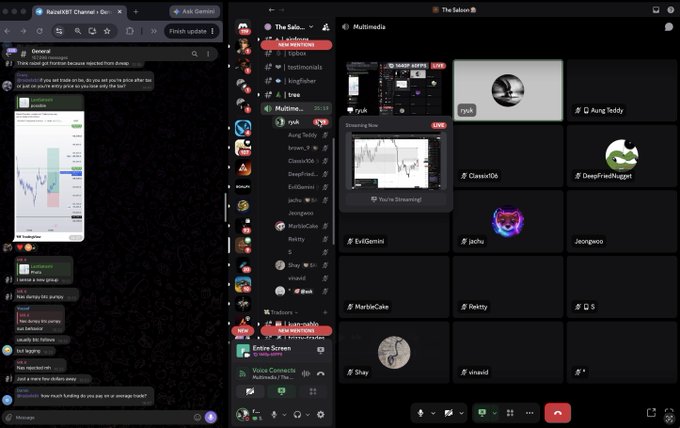This screenshot has height=428, width=680.
Task: Go back in the browser
Action: 7,31
